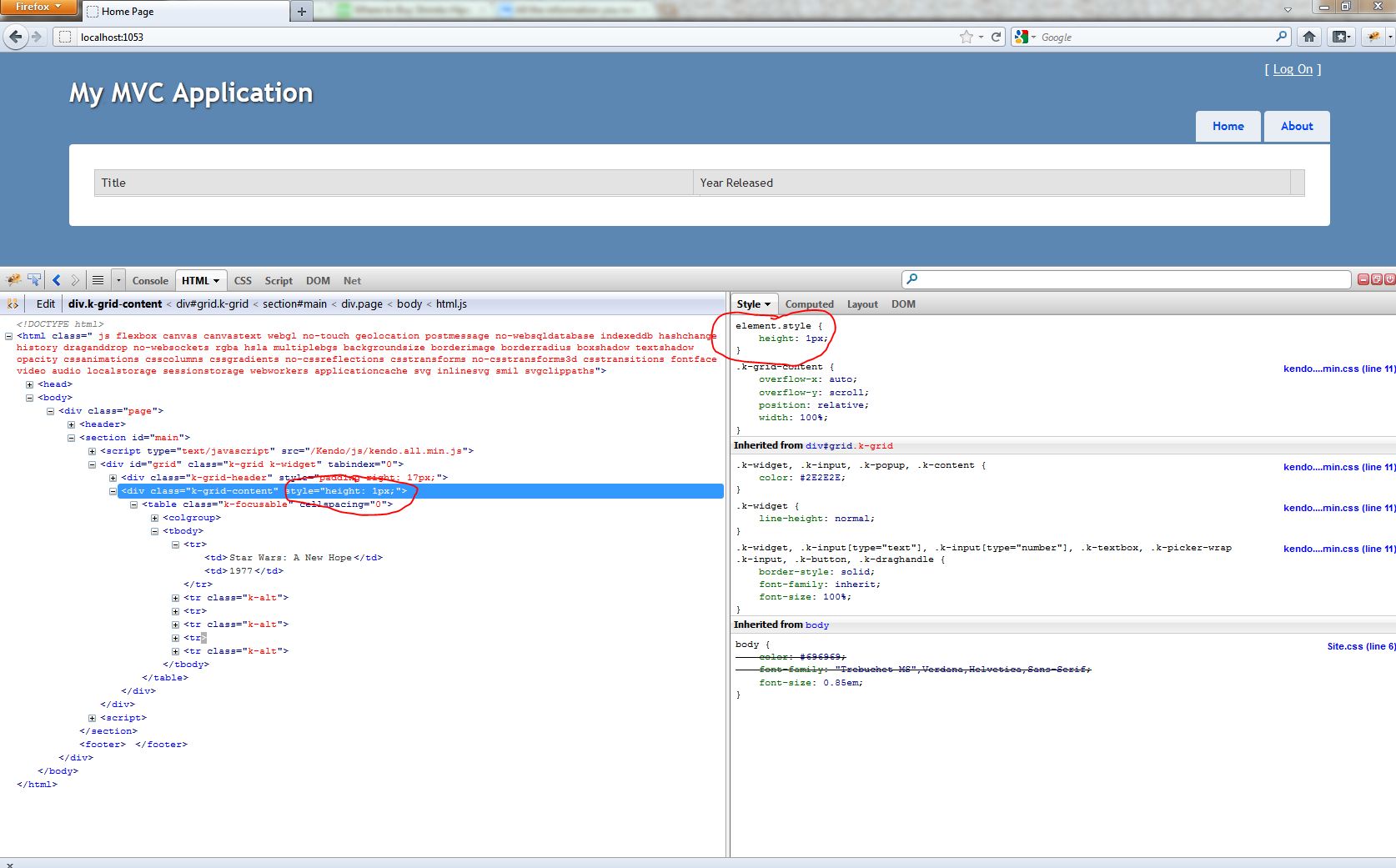The image size is (1396, 868).
Task: Reload the page with the refresh icon
Action: (996, 37)
